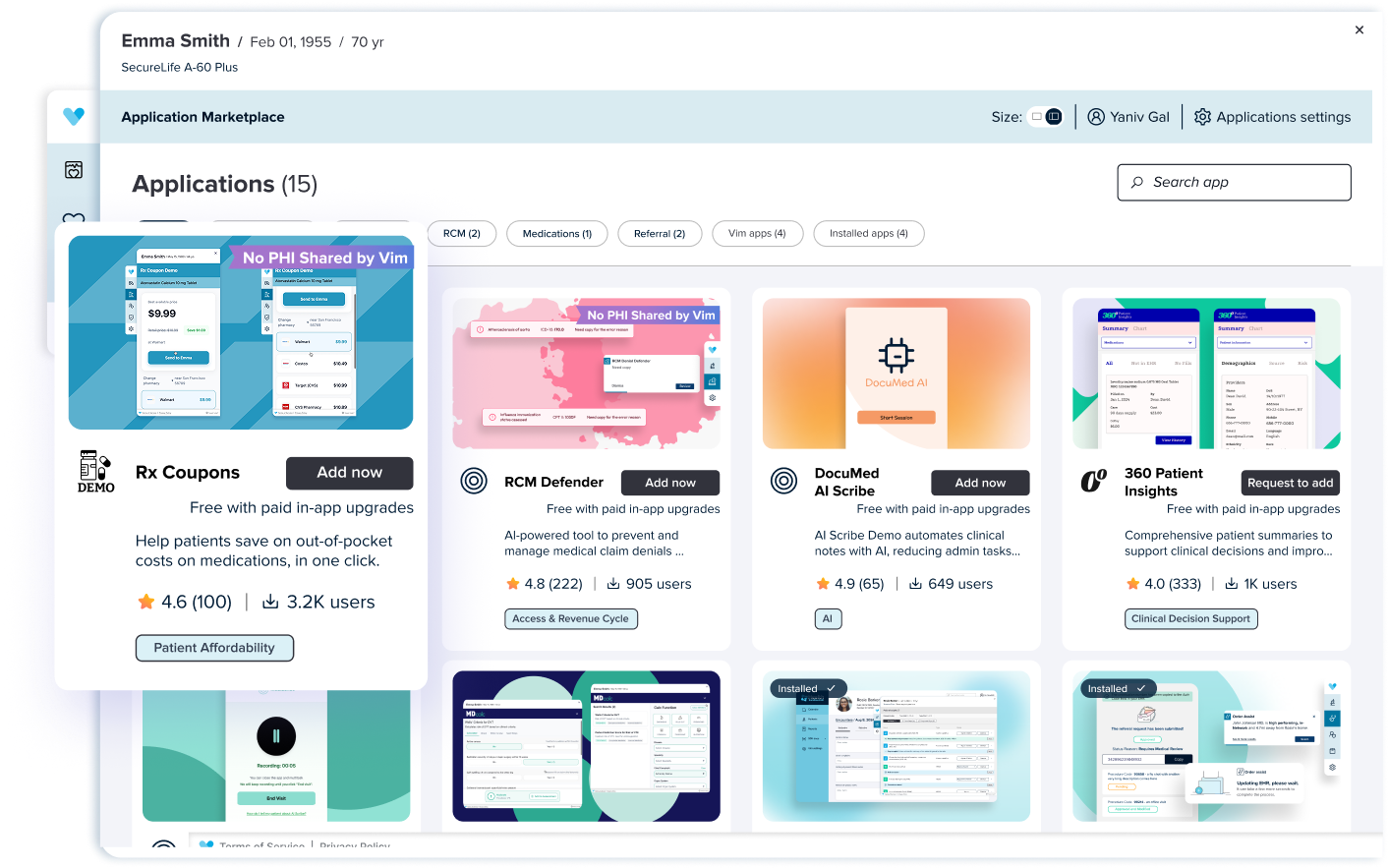Screen dimensions: 1388x868
Task: Click the RCM Defender circular logo icon
Action: click(474, 482)
